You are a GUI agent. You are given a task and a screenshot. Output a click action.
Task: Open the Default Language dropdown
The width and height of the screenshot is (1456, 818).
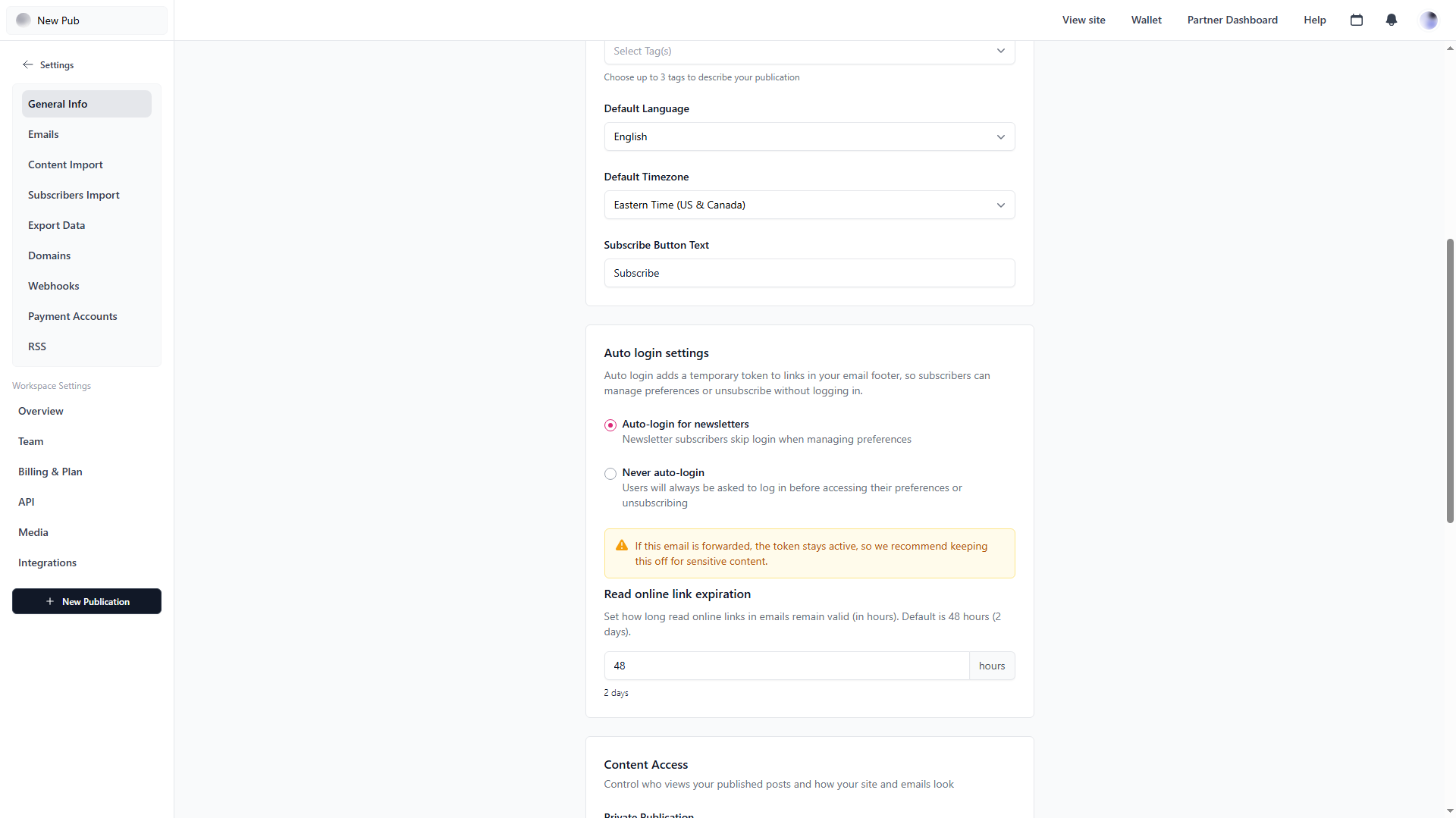tap(809, 137)
